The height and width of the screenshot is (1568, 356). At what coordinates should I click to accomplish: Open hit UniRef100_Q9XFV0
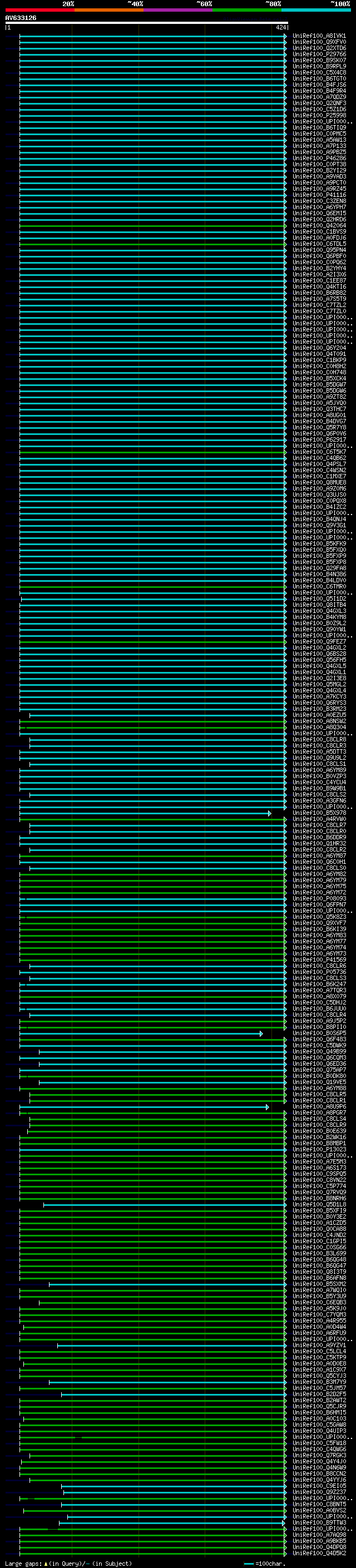click(x=319, y=42)
